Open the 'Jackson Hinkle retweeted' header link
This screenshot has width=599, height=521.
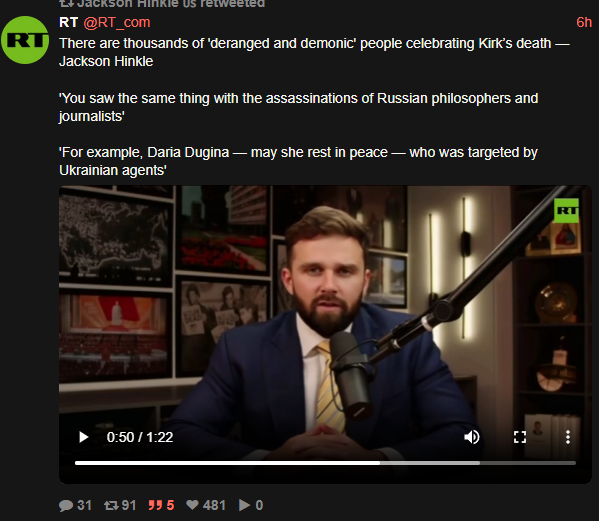(162, 3)
